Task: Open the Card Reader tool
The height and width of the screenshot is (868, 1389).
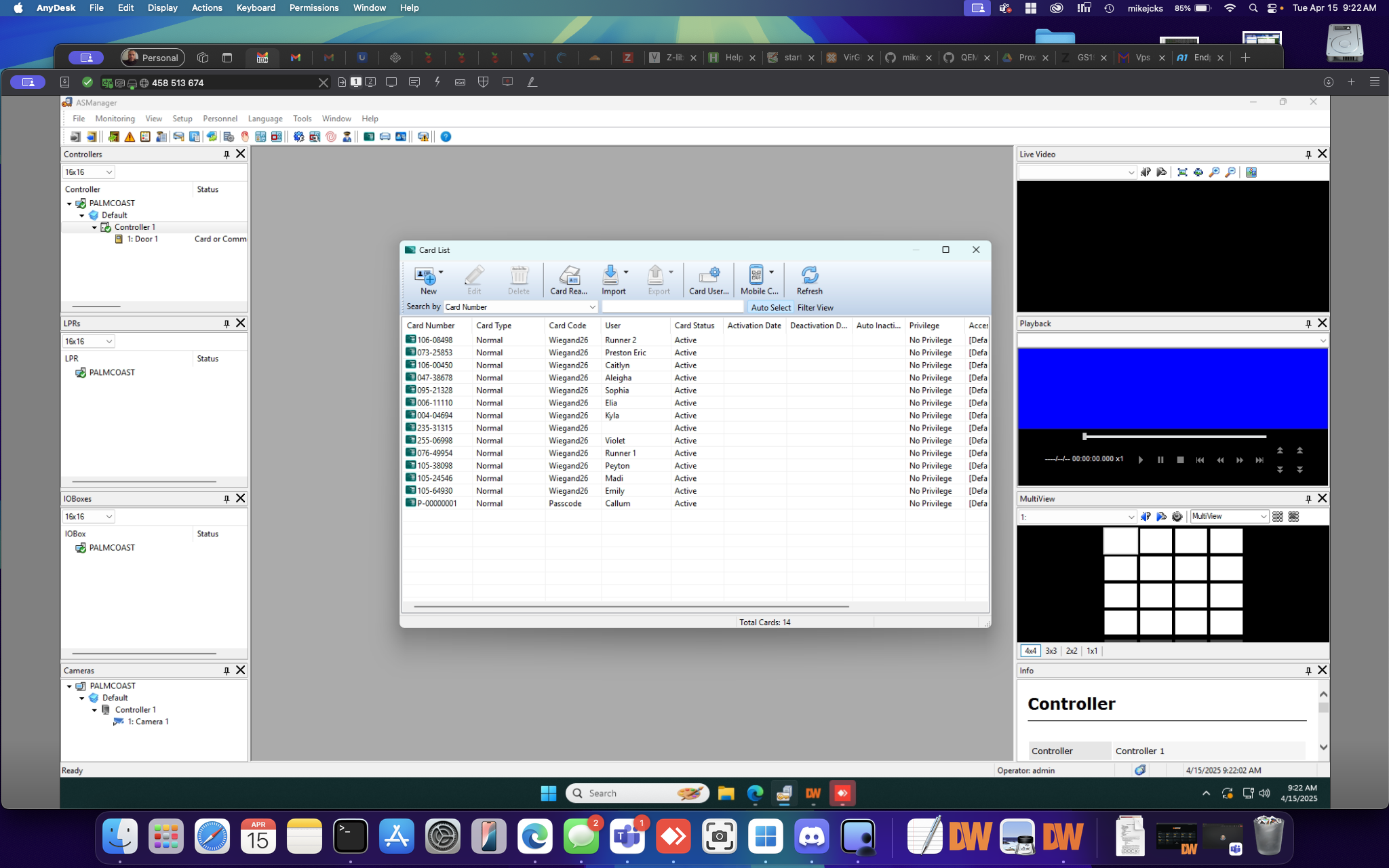Action: coord(568,276)
